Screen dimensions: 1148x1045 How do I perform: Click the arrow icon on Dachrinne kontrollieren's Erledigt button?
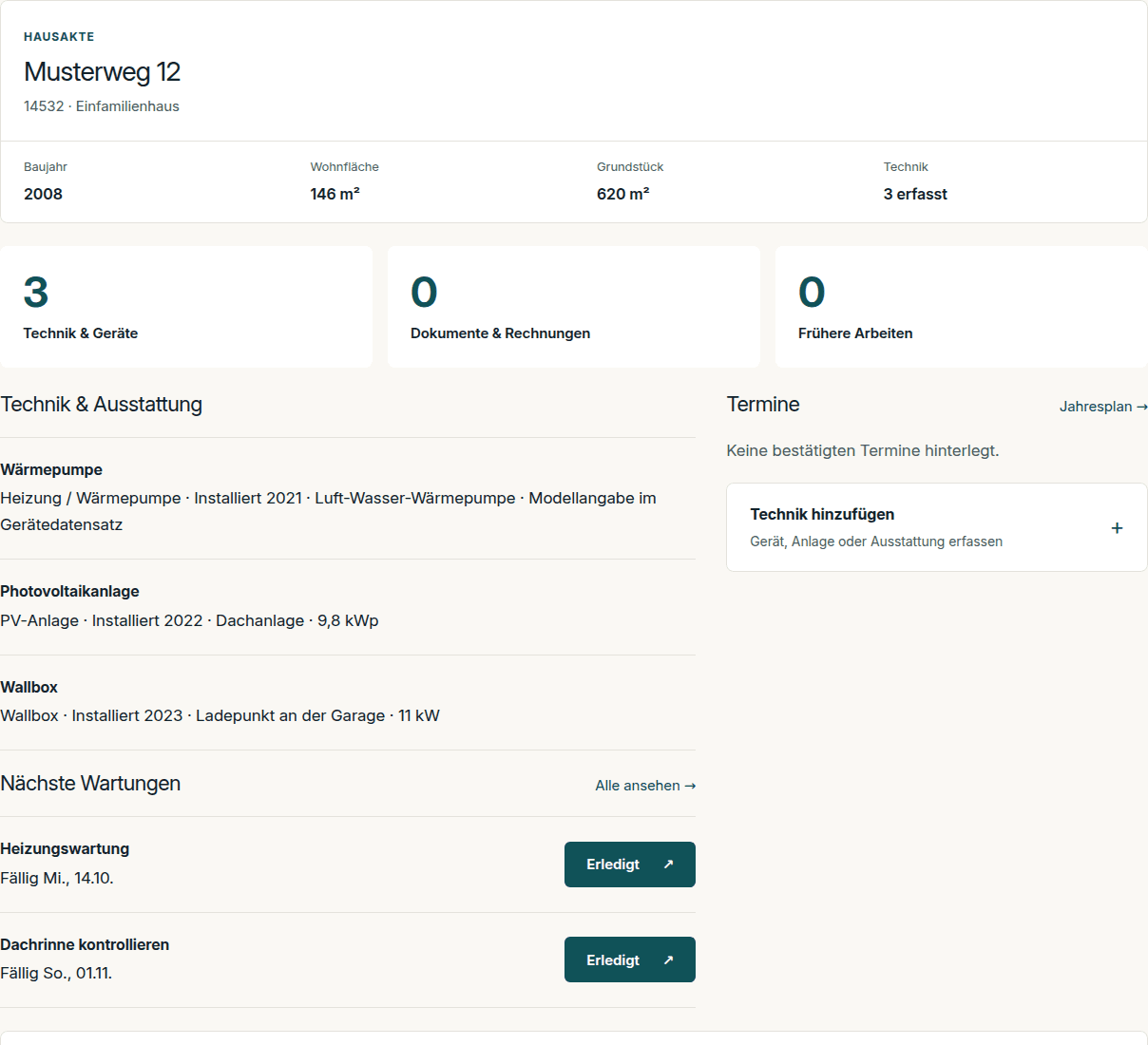click(668, 960)
